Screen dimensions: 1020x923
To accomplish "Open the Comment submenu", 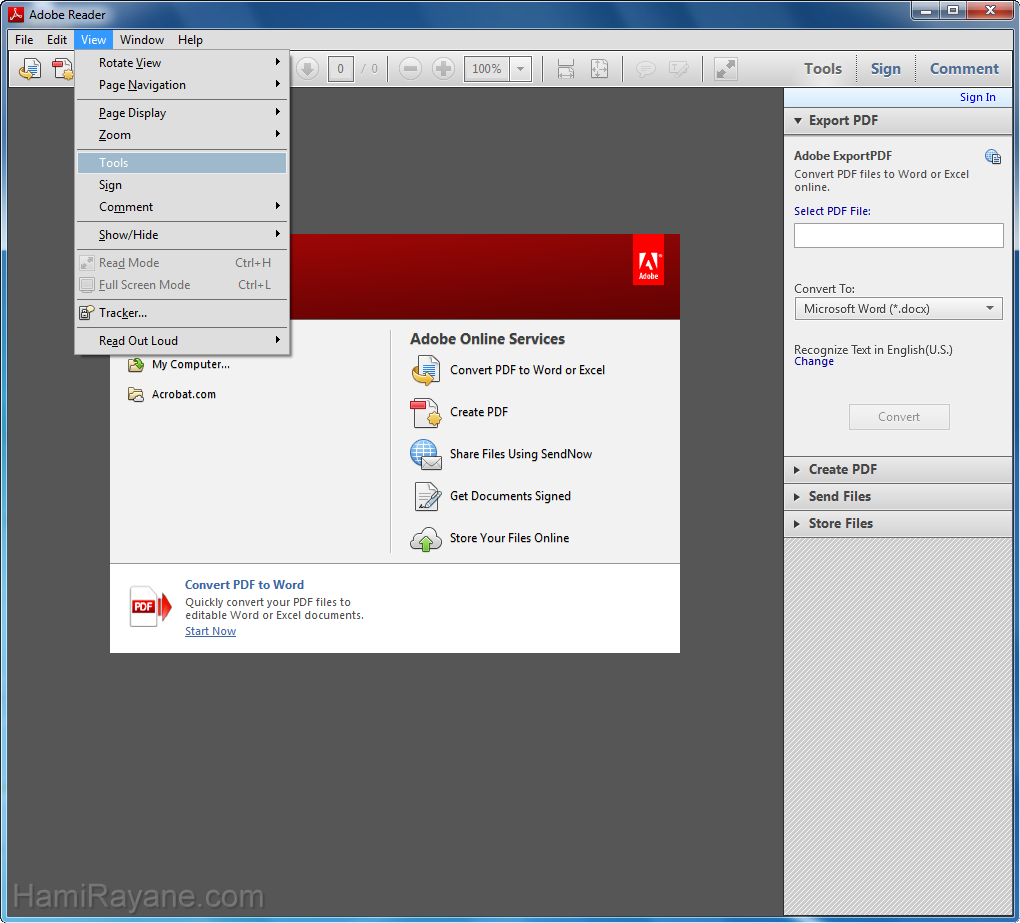I will click(182, 207).
